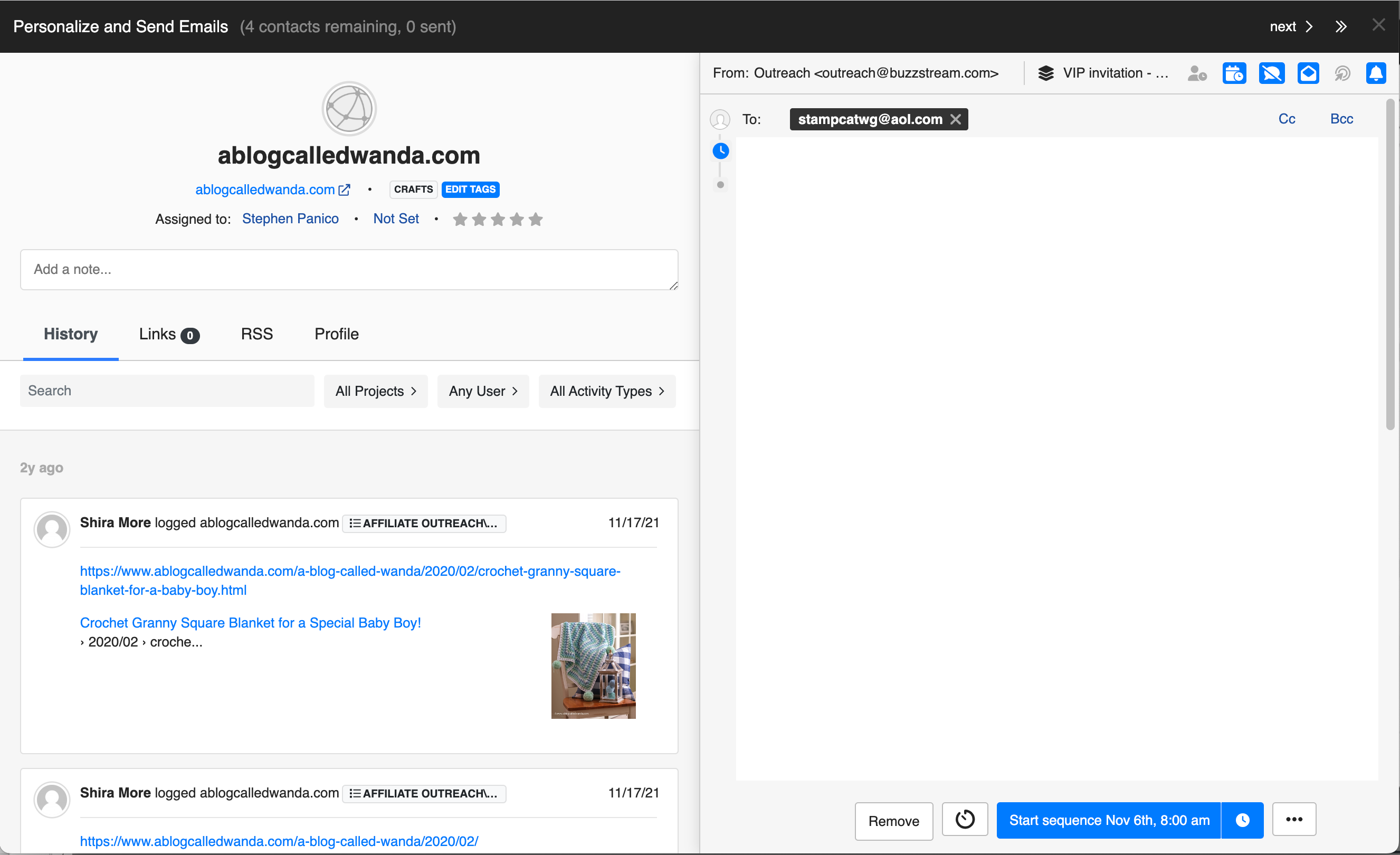The height and width of the screenshot is (855, 1400).
Task: Click the EDIT TAGS button
Action: pyautogui.click(x=470, y=189)
